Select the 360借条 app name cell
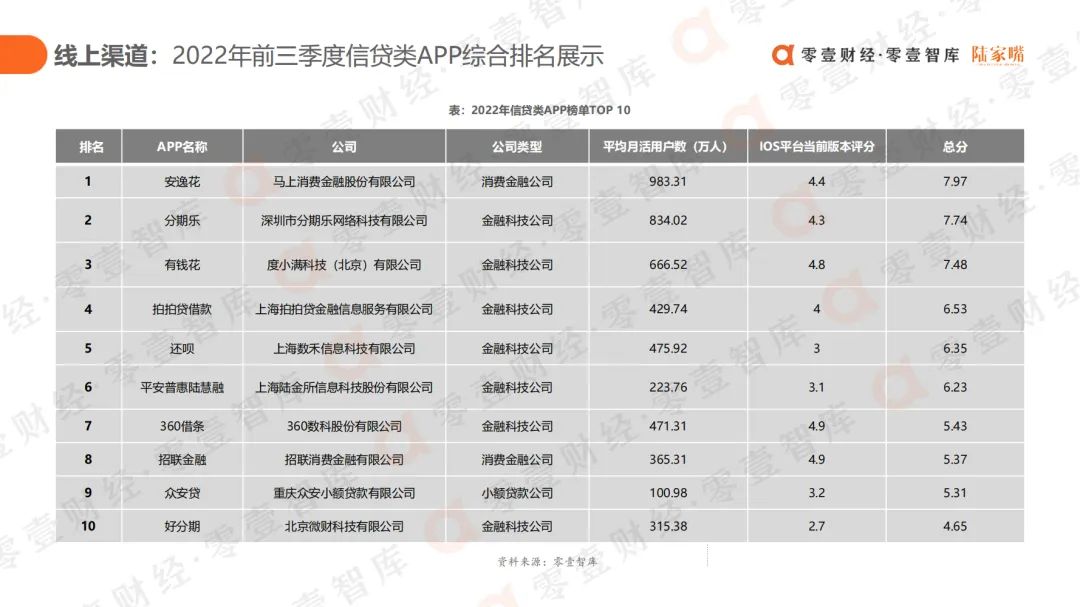 pos(182,426)
